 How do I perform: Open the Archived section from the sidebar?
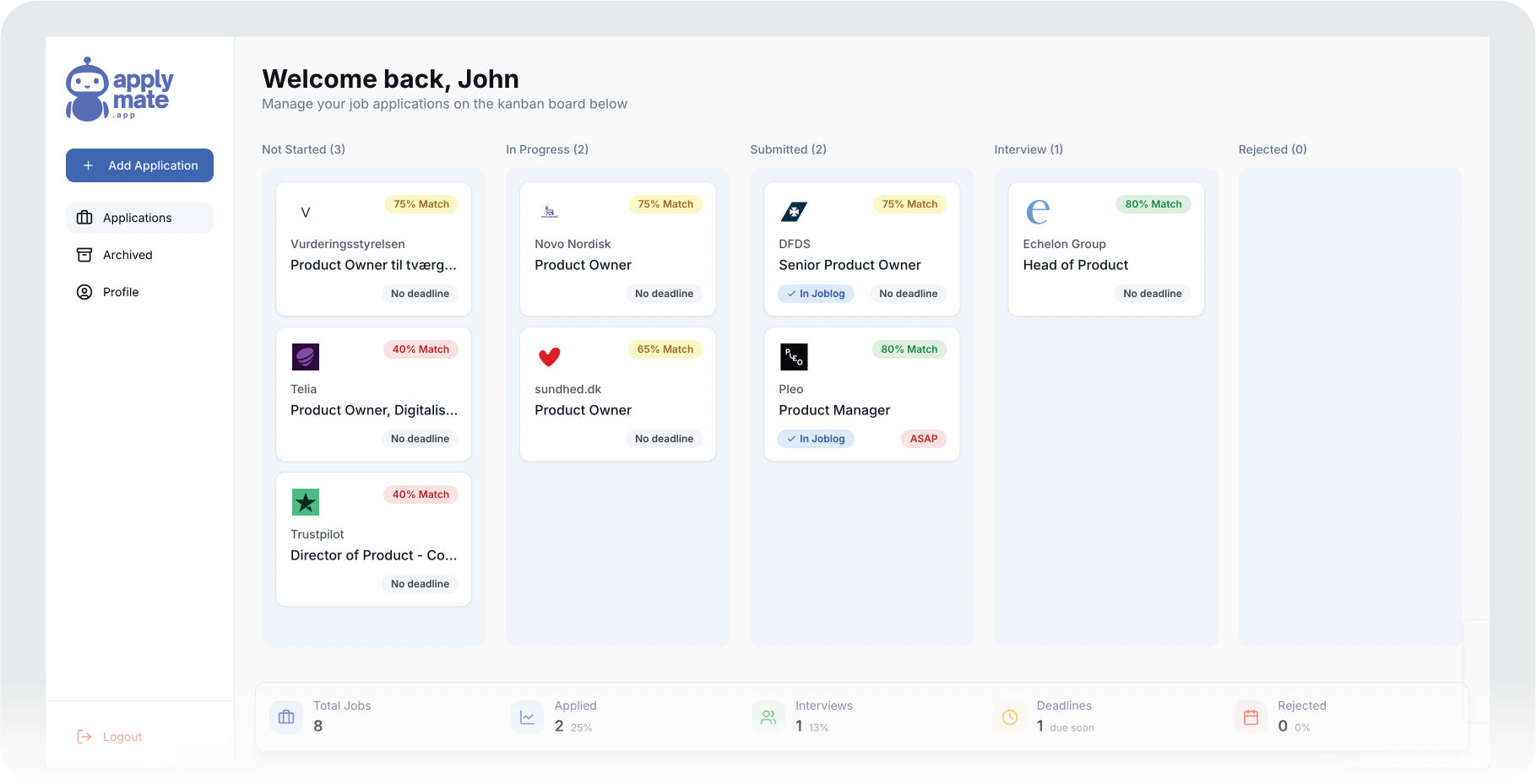pyautogui.click(x=128, y=255)
